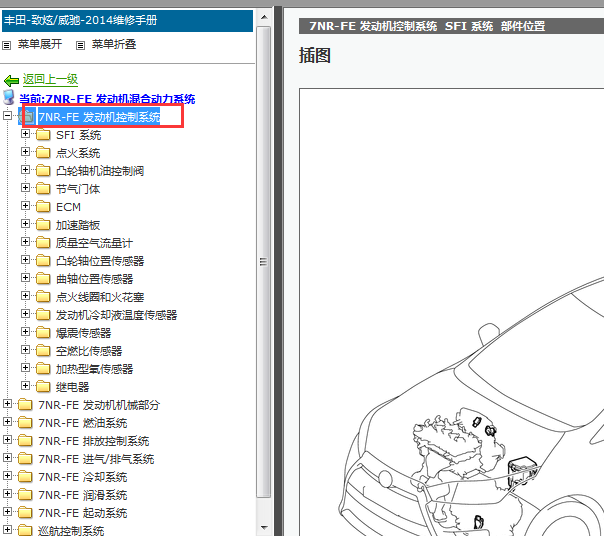Click 菜单展开 to expand all menus
This screenshot has height=536, width=604.
[x=40, y=44]
